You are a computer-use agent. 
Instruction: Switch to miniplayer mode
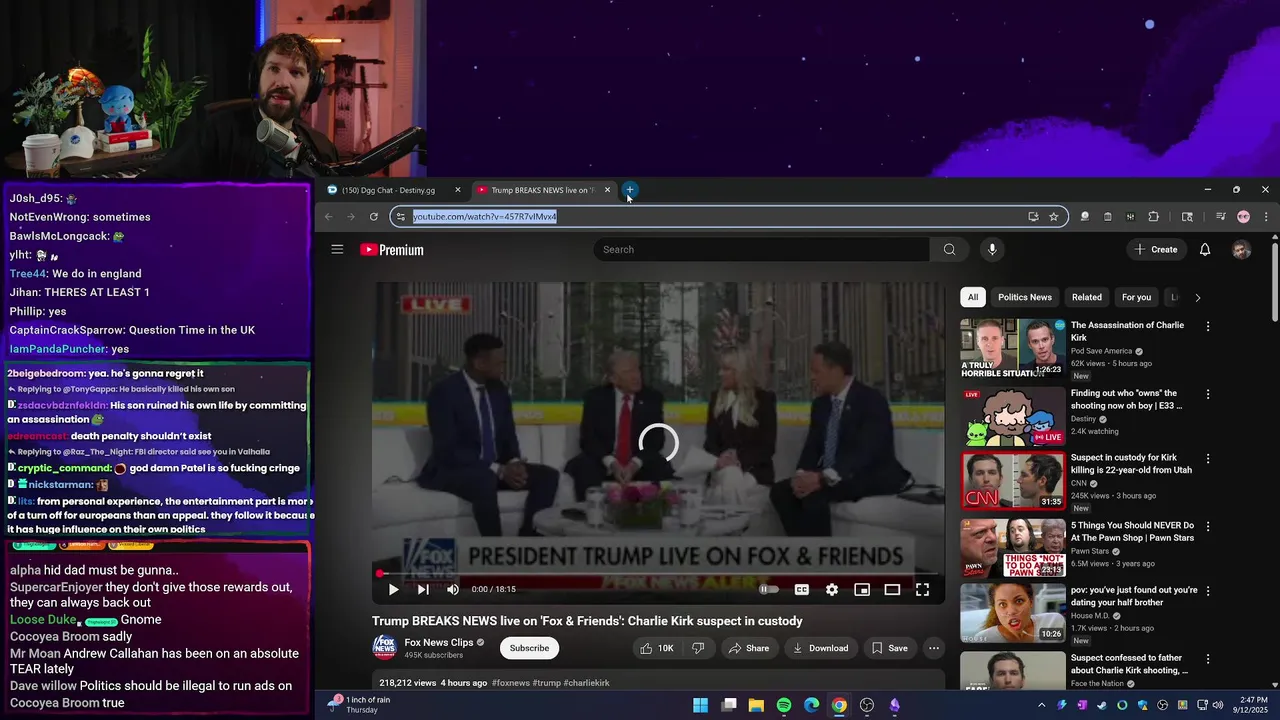tap(862, 589)
